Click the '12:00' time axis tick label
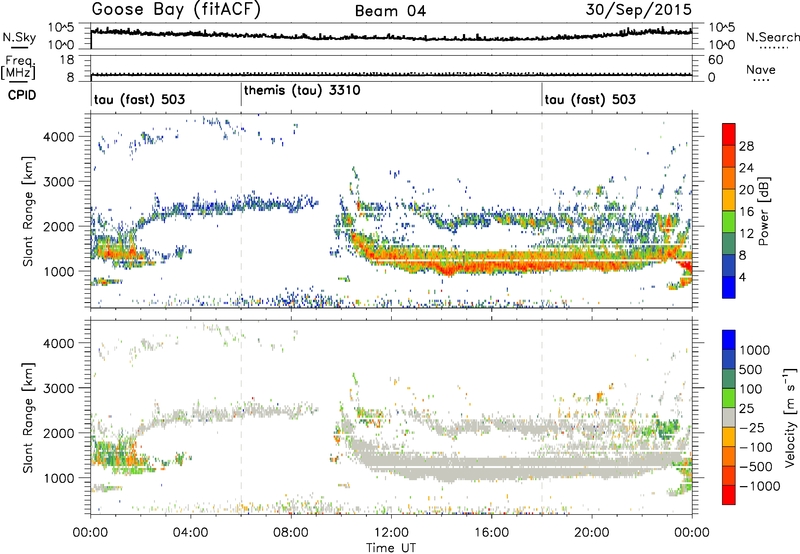The height and width of the screenshot is (554, 800). (391, 533)
